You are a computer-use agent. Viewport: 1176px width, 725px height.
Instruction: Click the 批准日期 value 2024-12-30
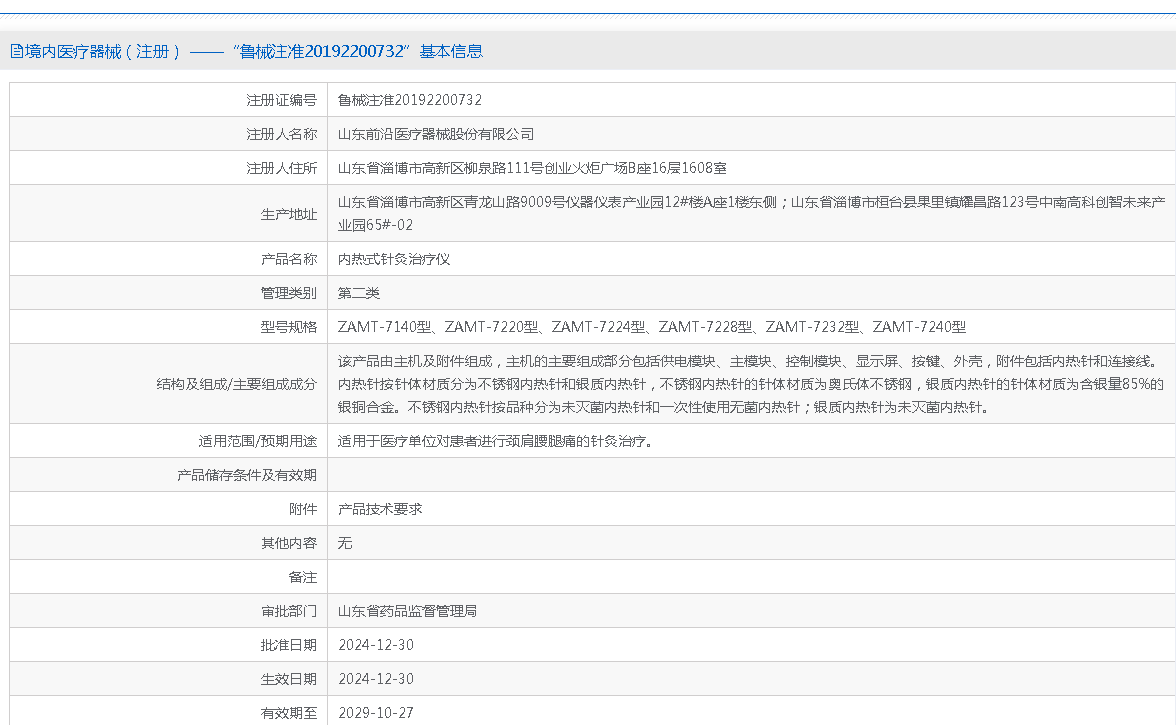tap(376, 645)
